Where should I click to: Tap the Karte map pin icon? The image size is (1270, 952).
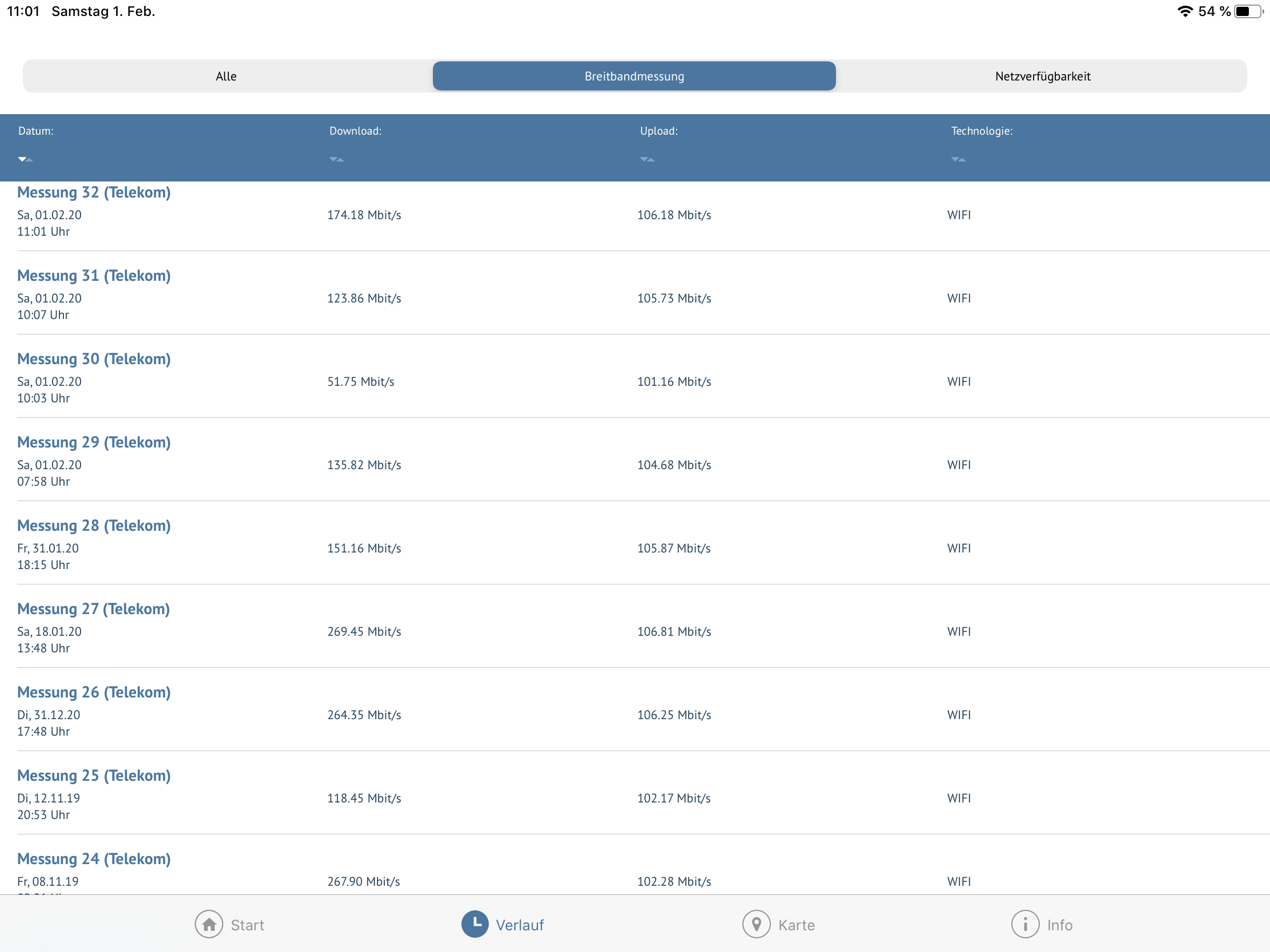tap(756, 925)
